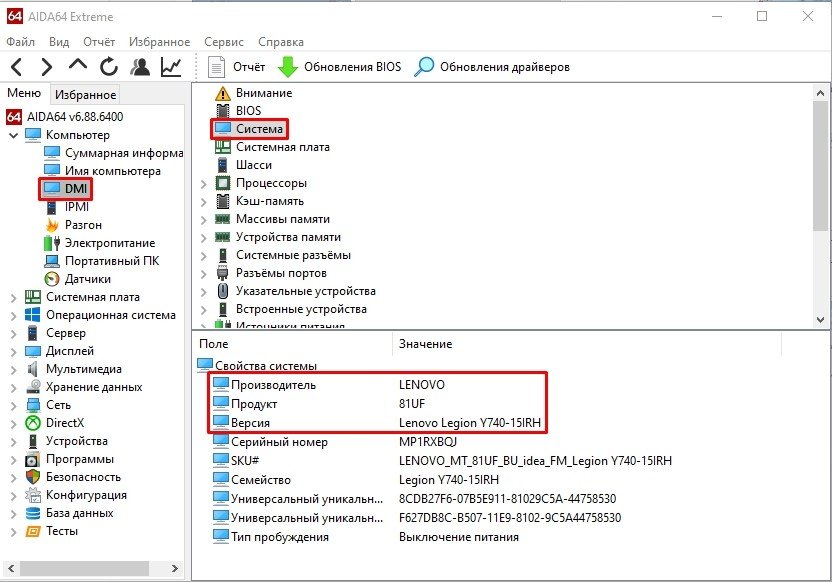The image size is (832, 582).
Task: Select Система in the DMI list
Action: (249, 129)
